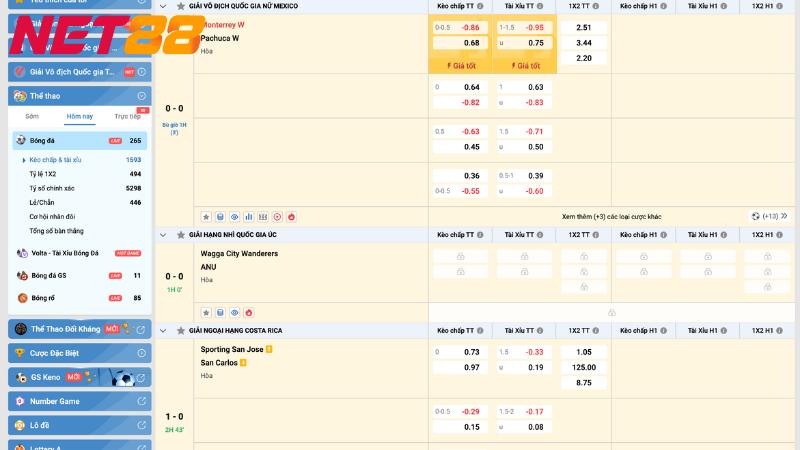Click the Bóng rổ basketball icon
The image size is (800, 450).
point(21,298)
